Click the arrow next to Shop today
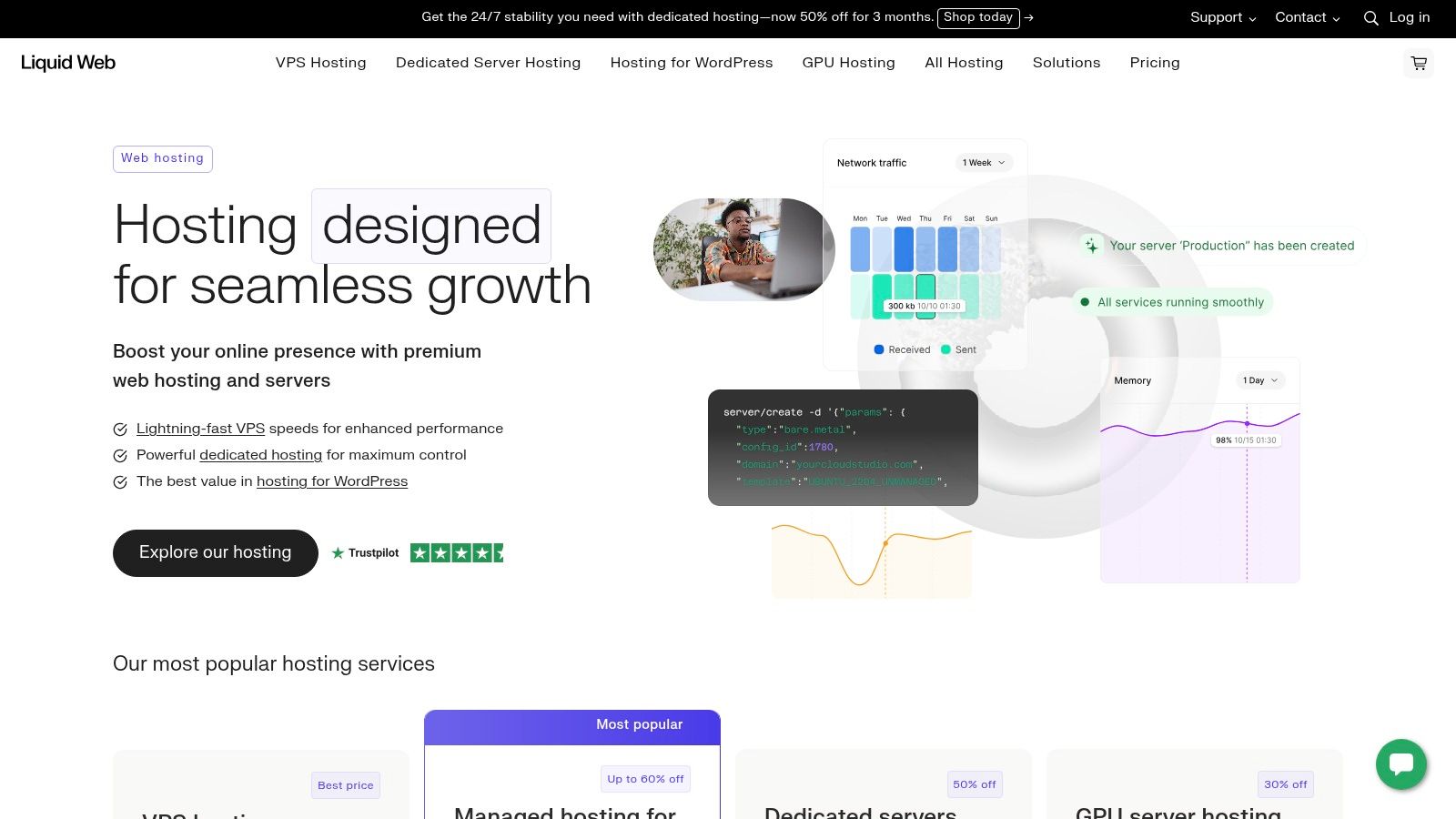Image resolution: width=1456 pixels, height=819 pixels. pyautogui.click(x=1028, y=17)
